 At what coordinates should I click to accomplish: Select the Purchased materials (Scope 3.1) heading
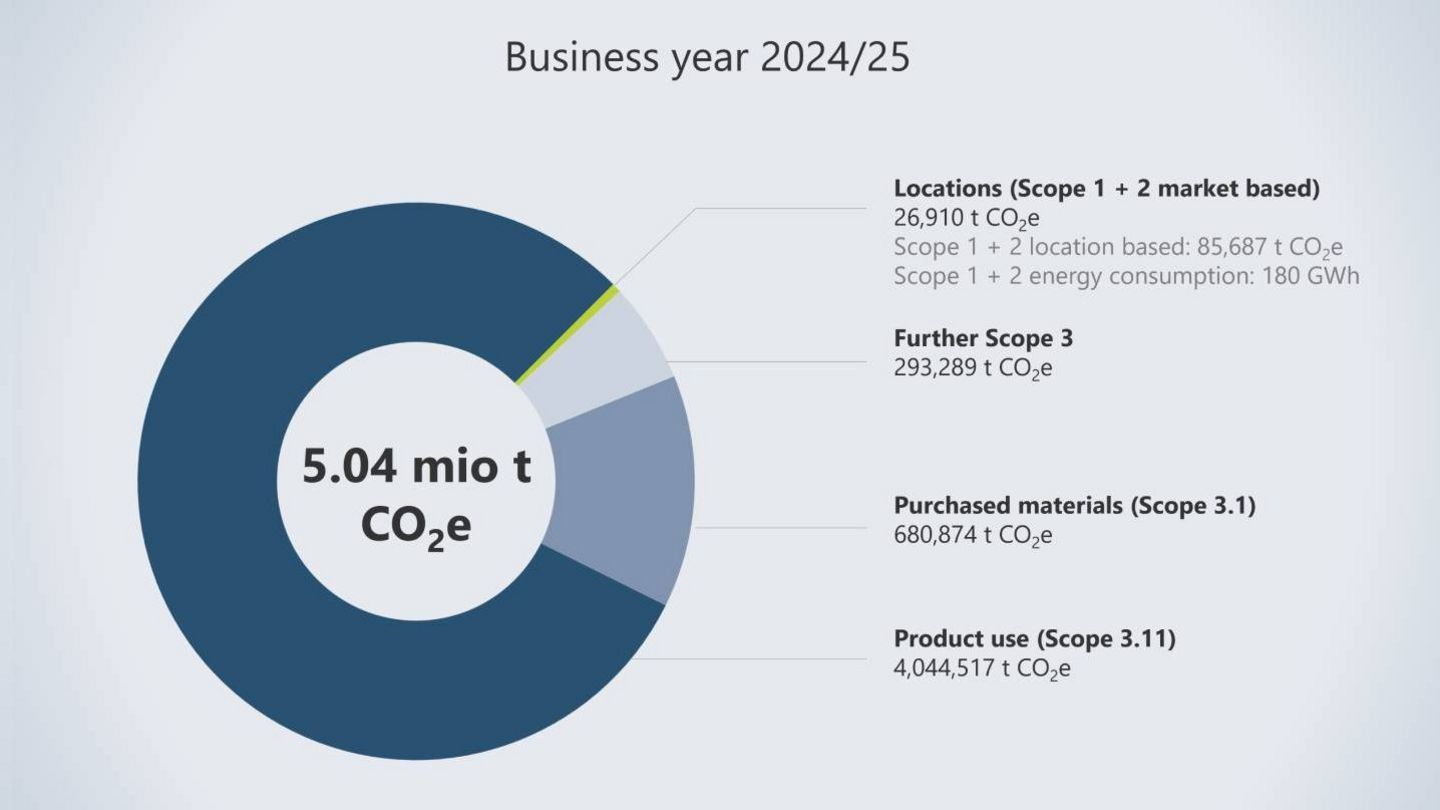(x=1078, y=505)
